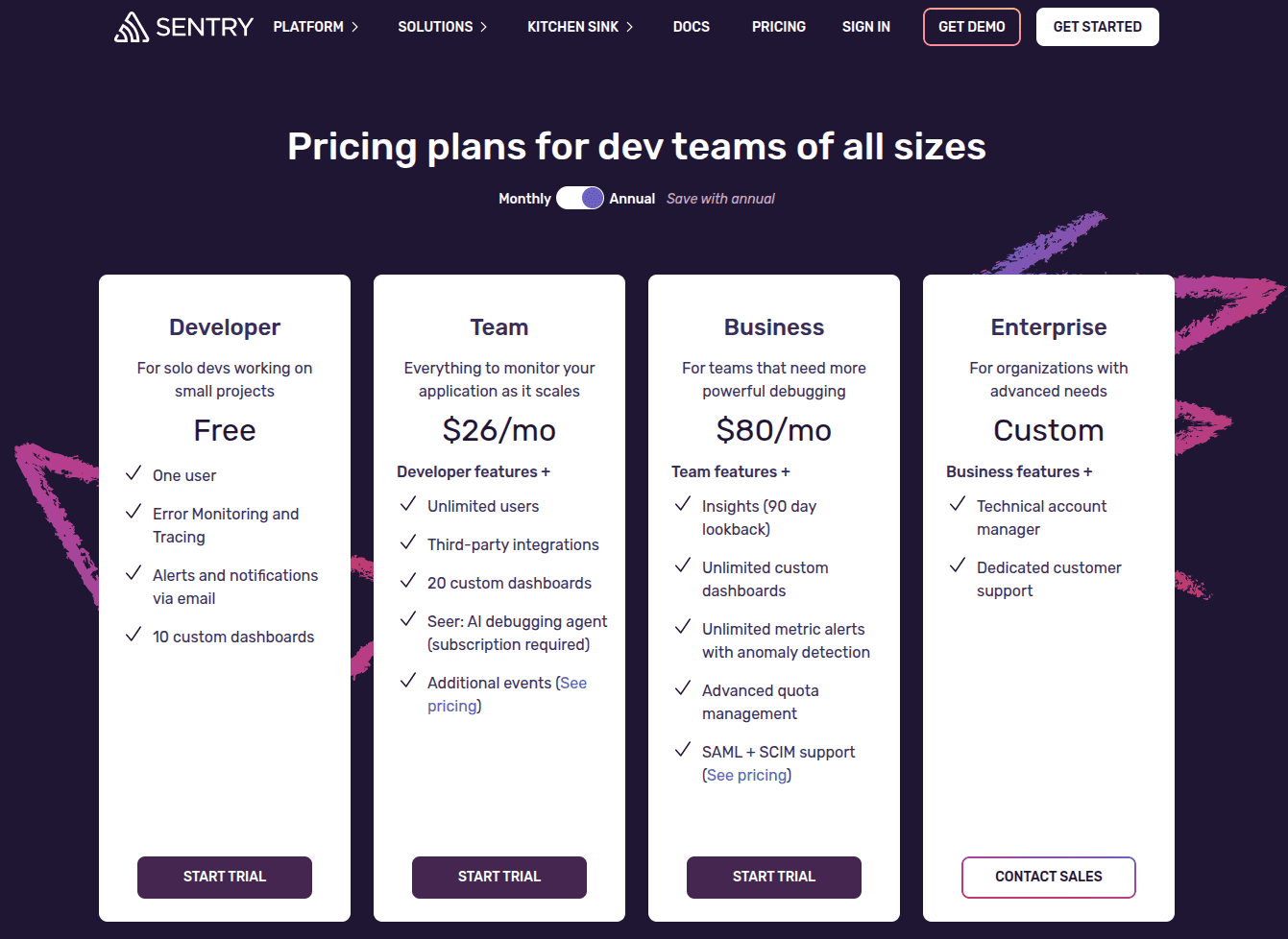Open the Kitchen Sink dropdown menu
This screenshot has height=939, width=1288.
coord(579,27)
